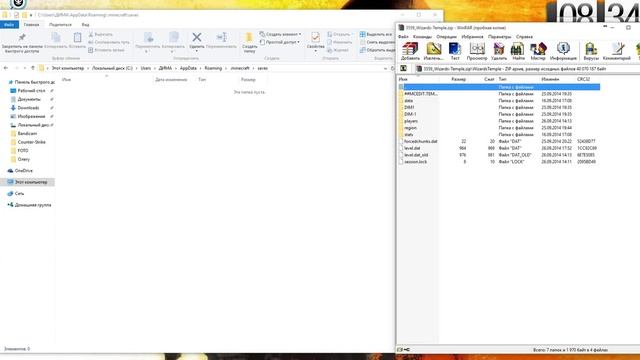640x360 pixels.
Task: Click the WinRAR Тест toolbar icon
Action: (455, 51)
